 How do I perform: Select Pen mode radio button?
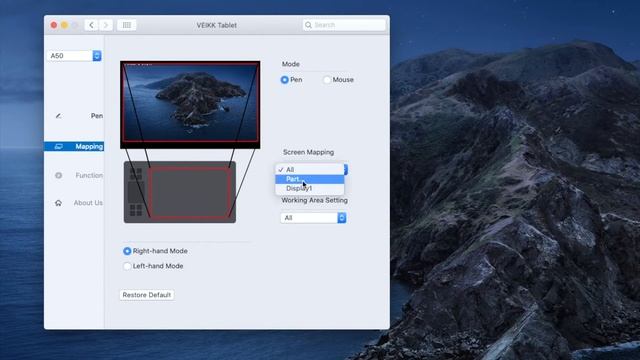point(284,80)
